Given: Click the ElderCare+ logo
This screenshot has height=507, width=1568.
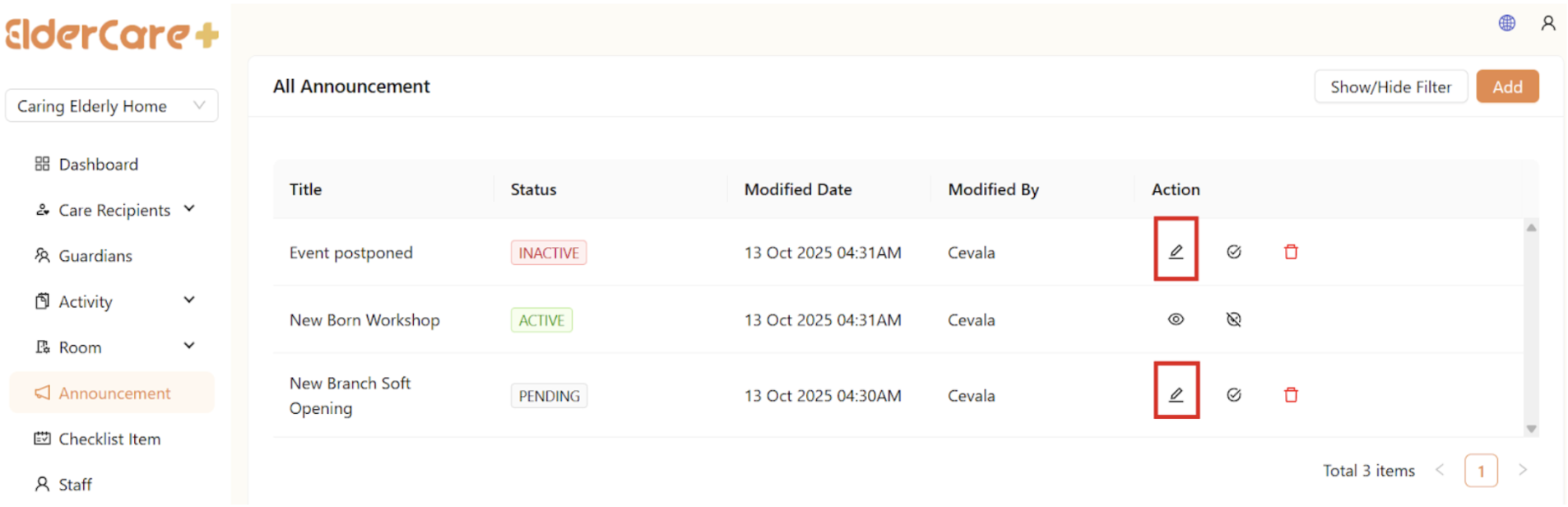Looking at the screenshot, I should click(x=112, y=35).
